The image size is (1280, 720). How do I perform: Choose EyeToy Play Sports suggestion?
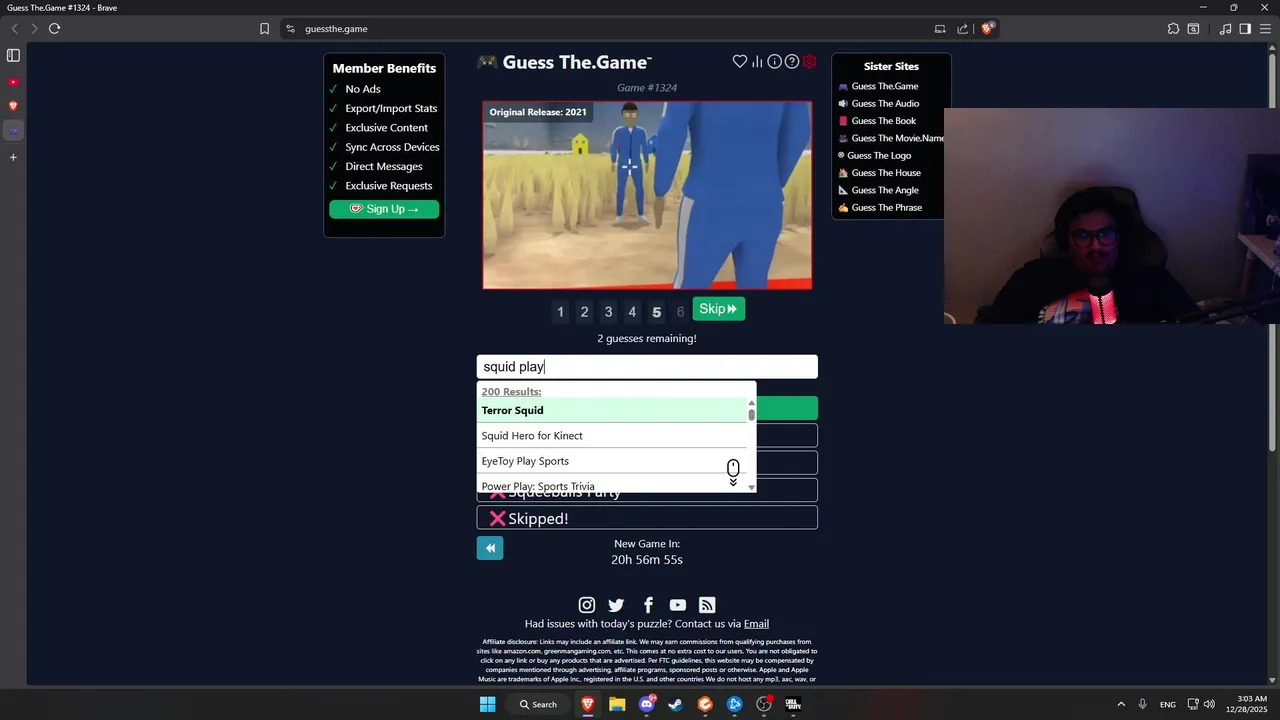click(x=612, y=461)
